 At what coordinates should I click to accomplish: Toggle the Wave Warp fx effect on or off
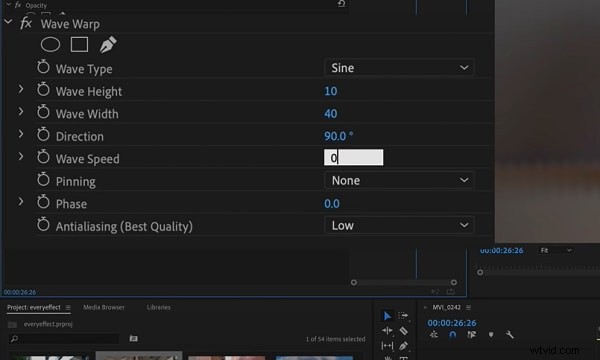tap(26, 23)
